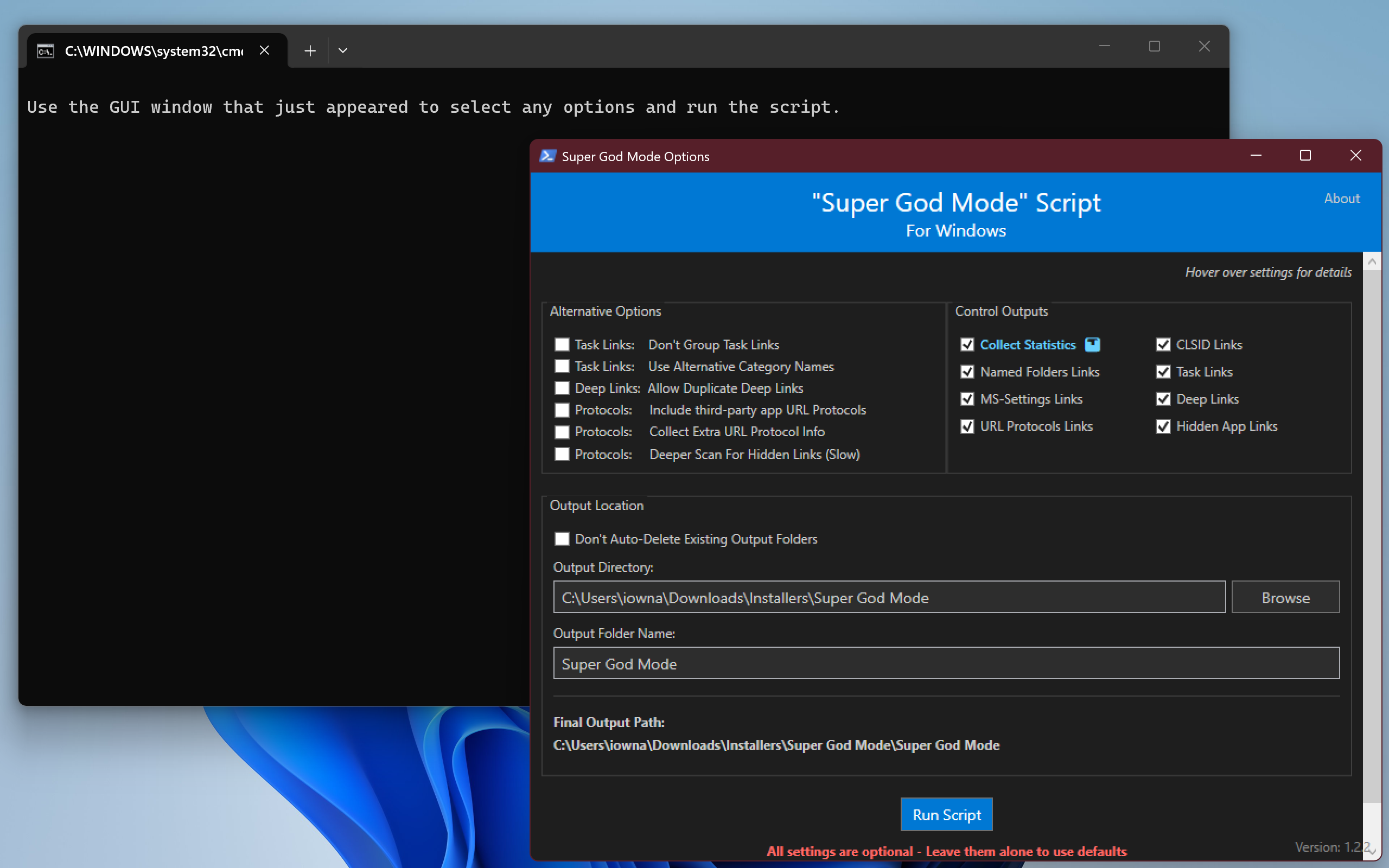Enable Include third-party app URL Protocols

(562, 410)
